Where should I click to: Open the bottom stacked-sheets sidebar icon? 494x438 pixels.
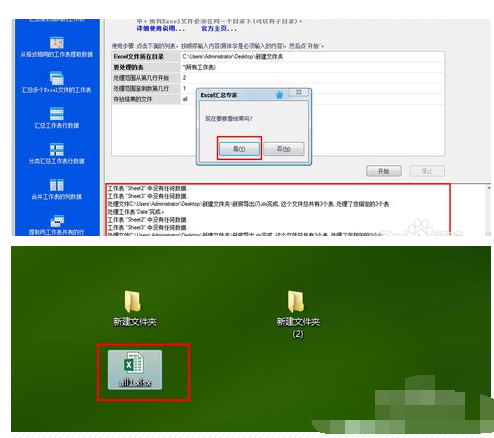click(57, 221)
